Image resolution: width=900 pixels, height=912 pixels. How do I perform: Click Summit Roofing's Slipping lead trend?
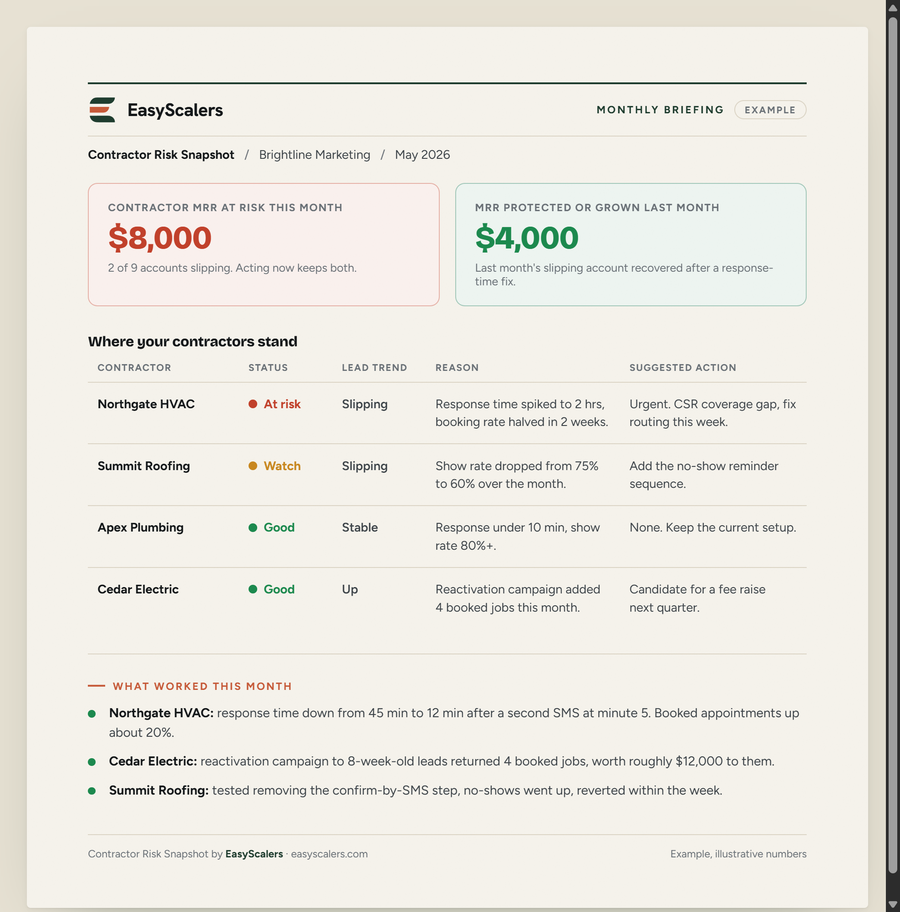point(365,466)
